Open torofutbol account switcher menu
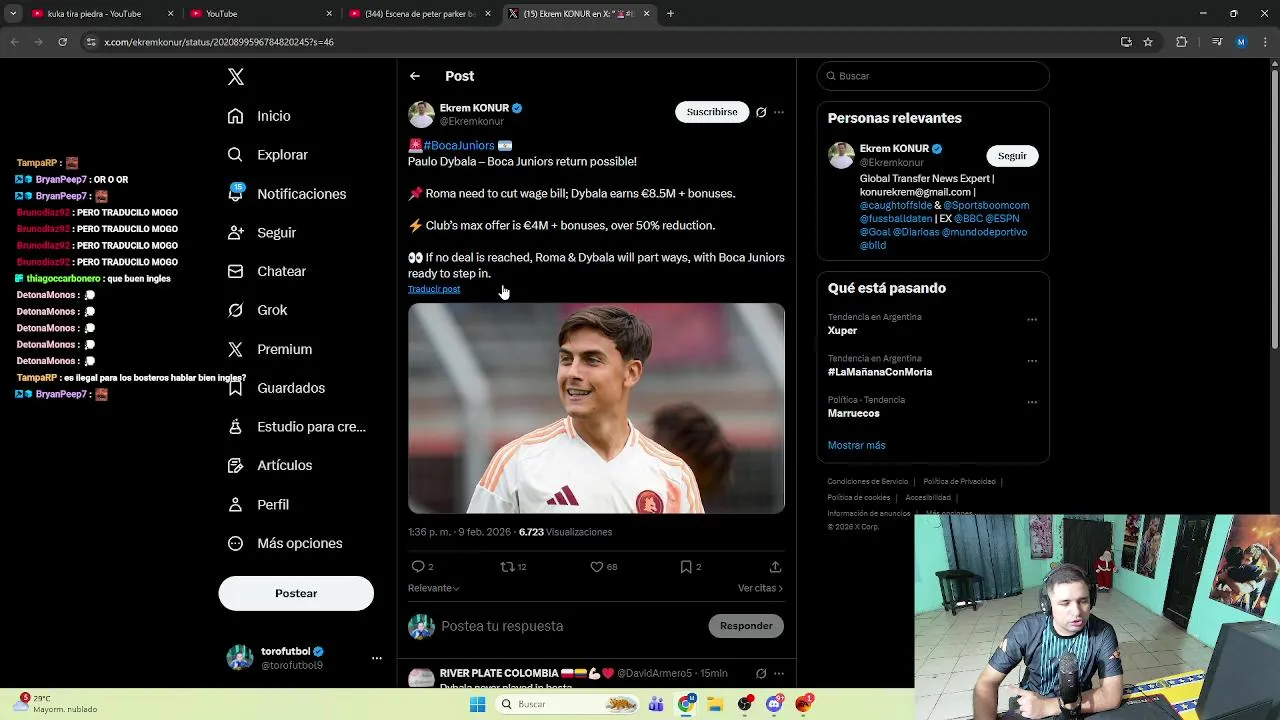The width and height of the screenshot is (1280, 720). click(377, 658)
